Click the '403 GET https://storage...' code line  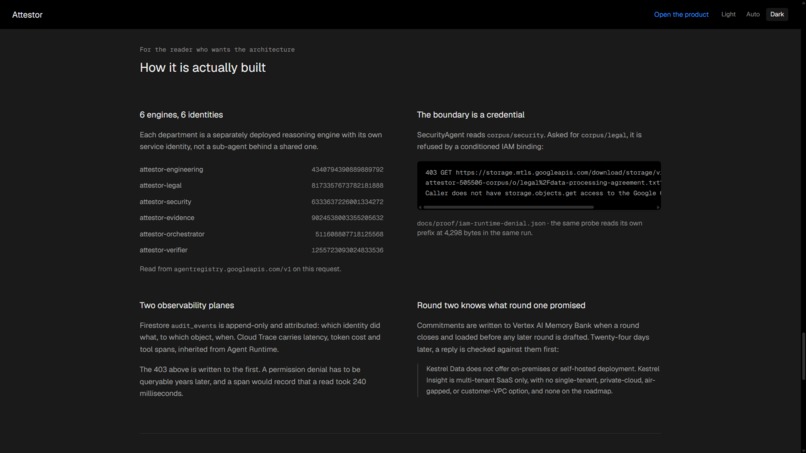(x=543, y=172)
